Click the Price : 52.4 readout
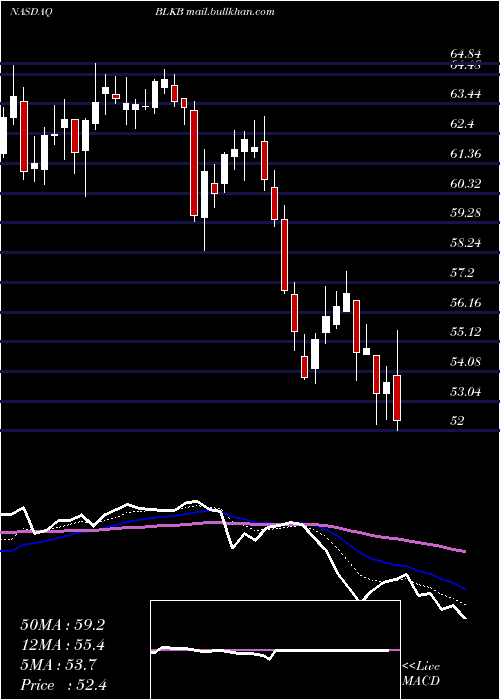This screenshot has height=700, width=500. (63, 685)
